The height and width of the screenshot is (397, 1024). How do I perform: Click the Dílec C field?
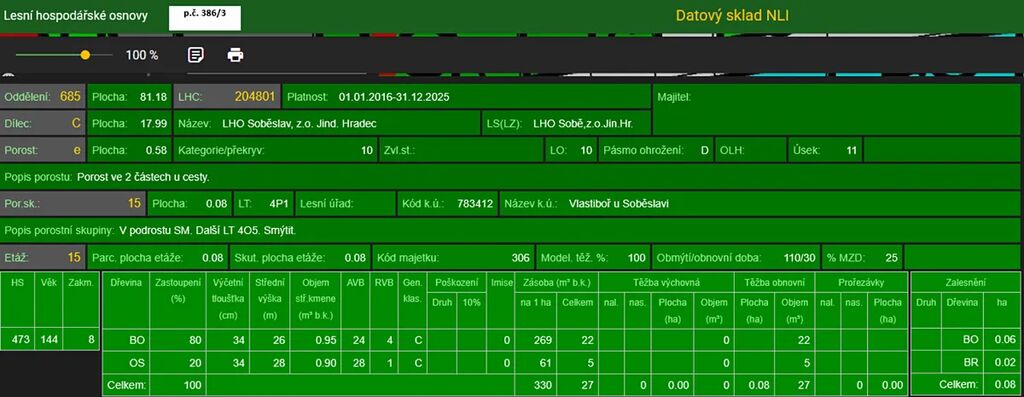42,123
